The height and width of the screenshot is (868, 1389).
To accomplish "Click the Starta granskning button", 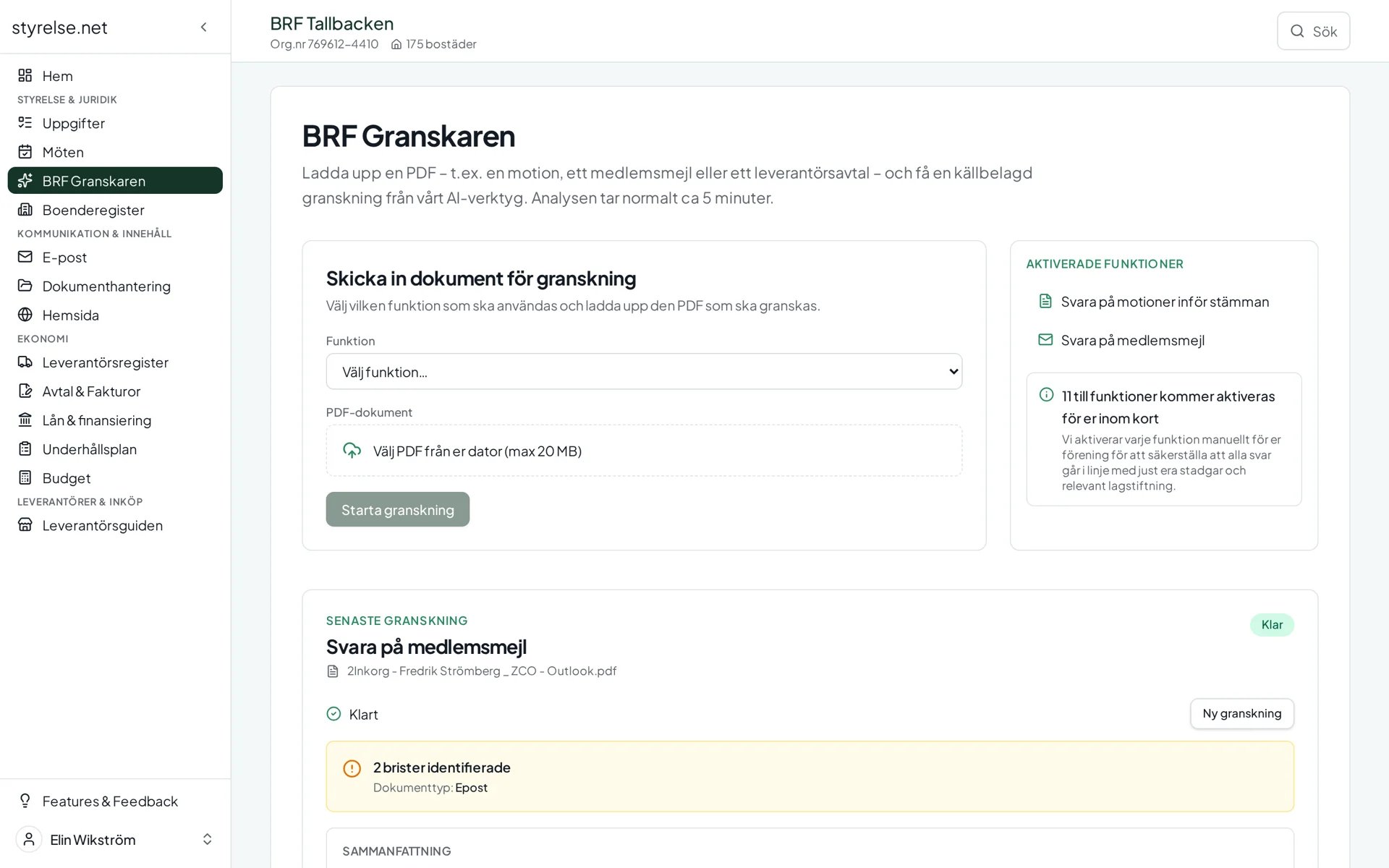I will 397,509.
